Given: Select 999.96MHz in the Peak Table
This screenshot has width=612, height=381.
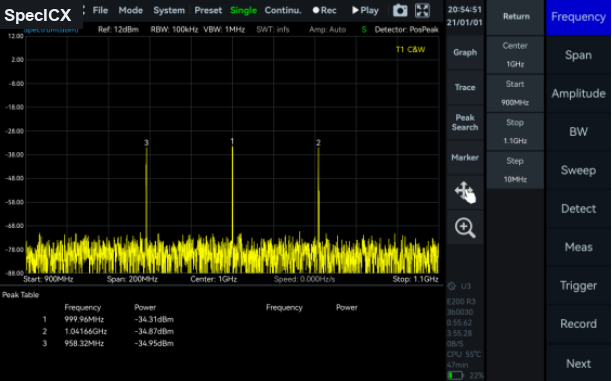Looking at the screenshot, I should point(84,320).
